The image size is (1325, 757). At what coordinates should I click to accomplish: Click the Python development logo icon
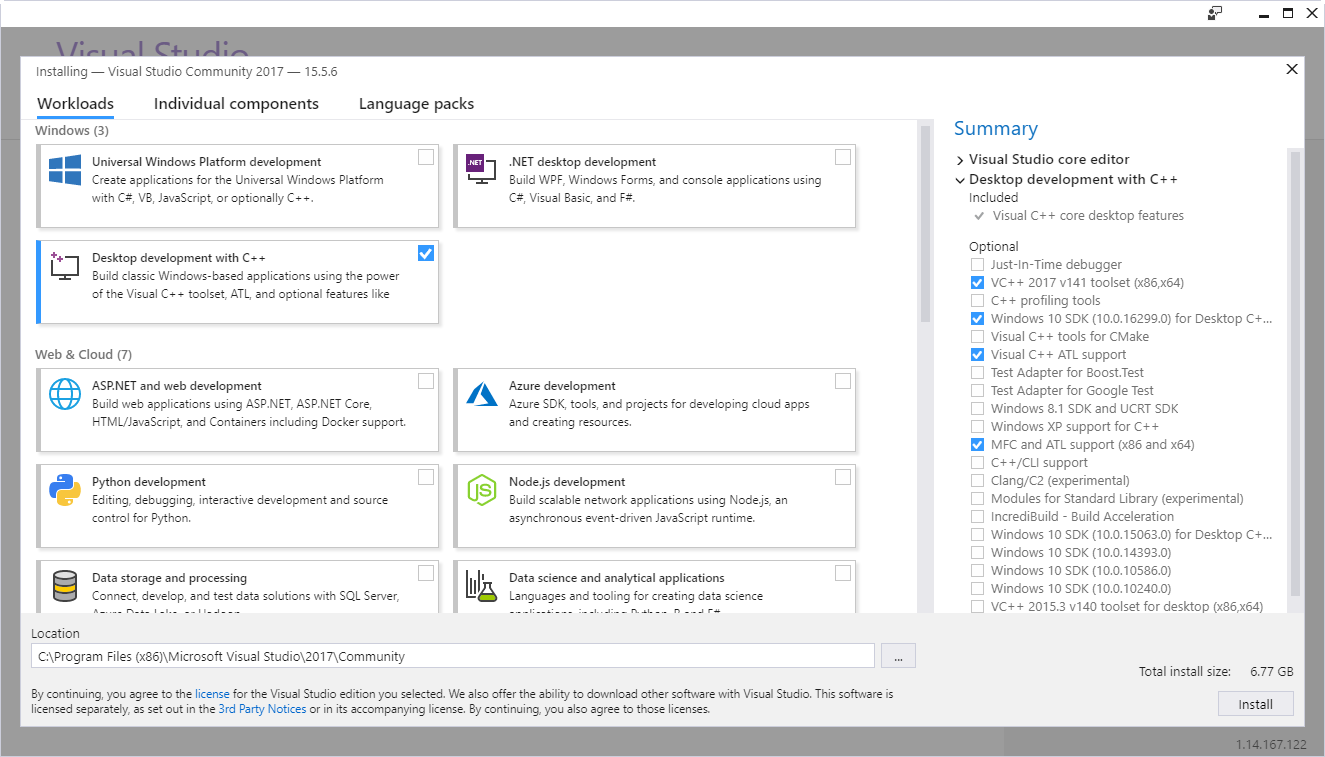coord(65,490)
